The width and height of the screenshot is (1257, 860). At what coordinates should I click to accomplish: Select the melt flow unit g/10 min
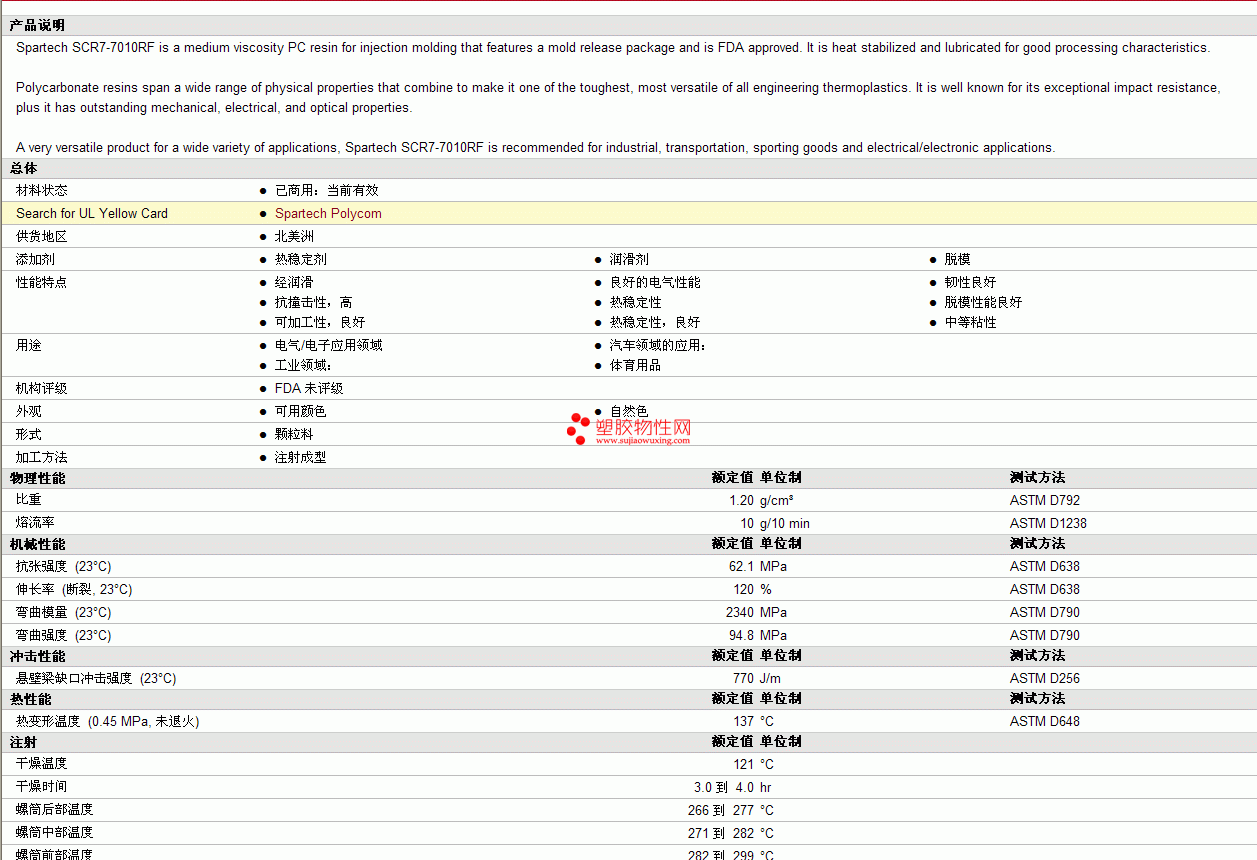[785, 523]
